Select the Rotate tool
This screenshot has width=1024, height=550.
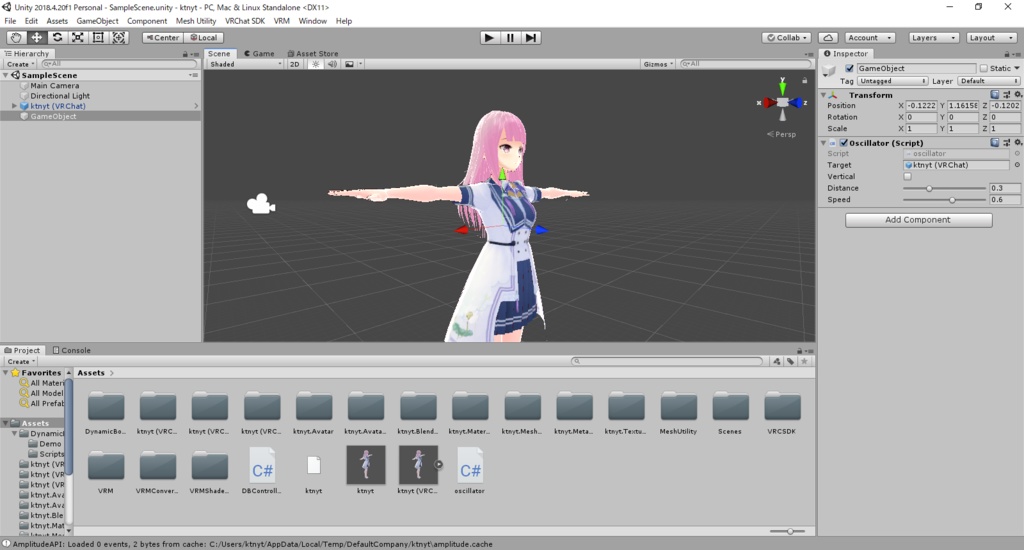pos(57,38)
